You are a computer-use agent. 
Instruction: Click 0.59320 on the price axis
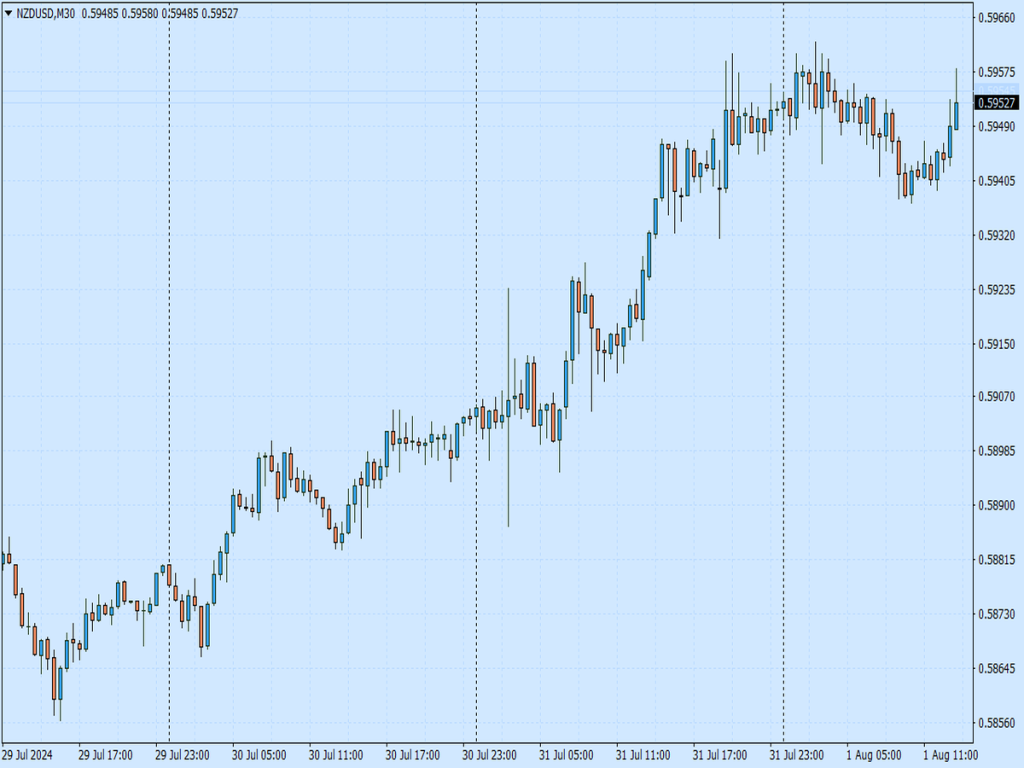pyautogui.click(x=997, y=236)
